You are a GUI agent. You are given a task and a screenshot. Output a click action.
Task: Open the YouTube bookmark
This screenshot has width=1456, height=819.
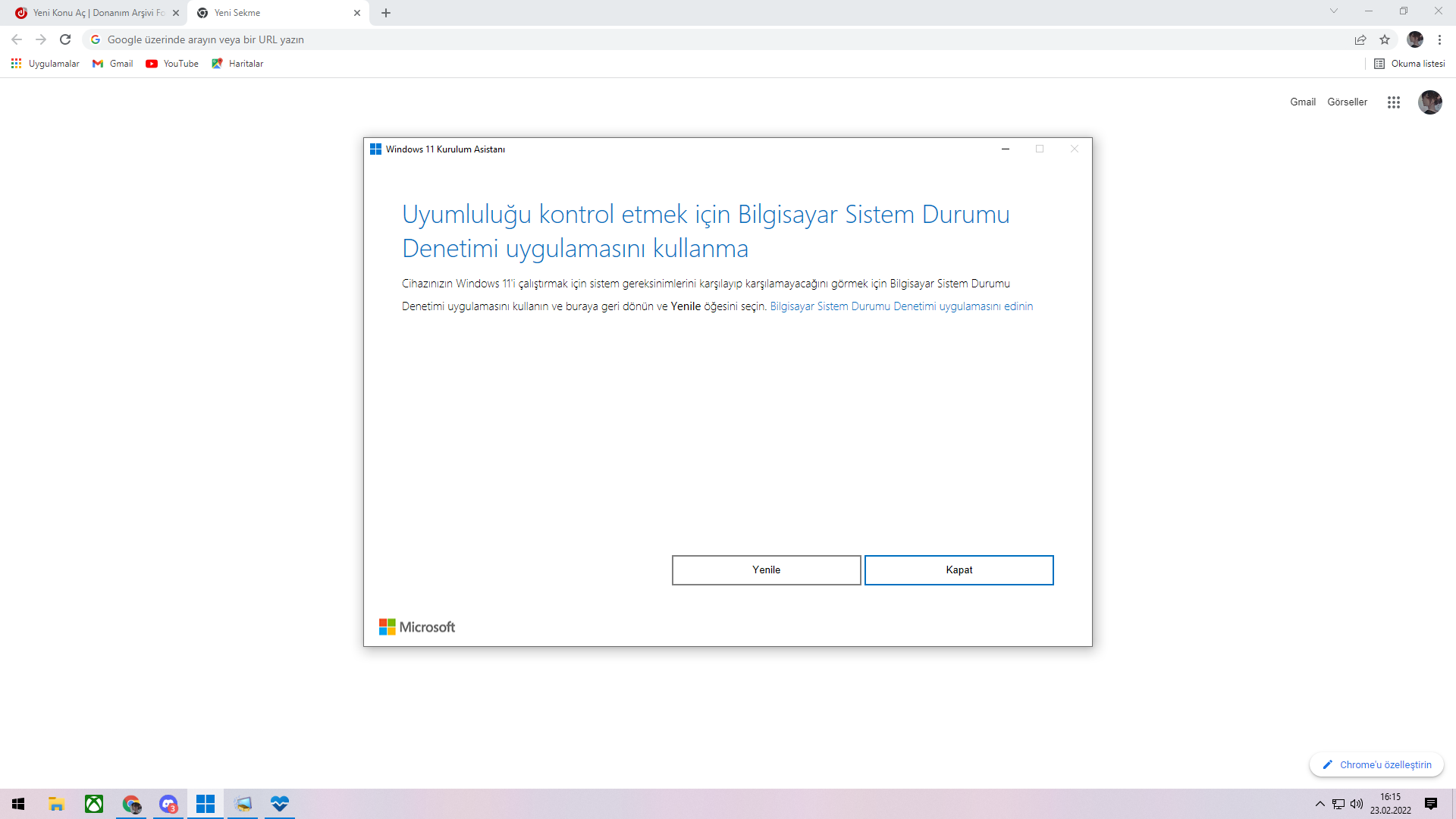tap(172, 64)
